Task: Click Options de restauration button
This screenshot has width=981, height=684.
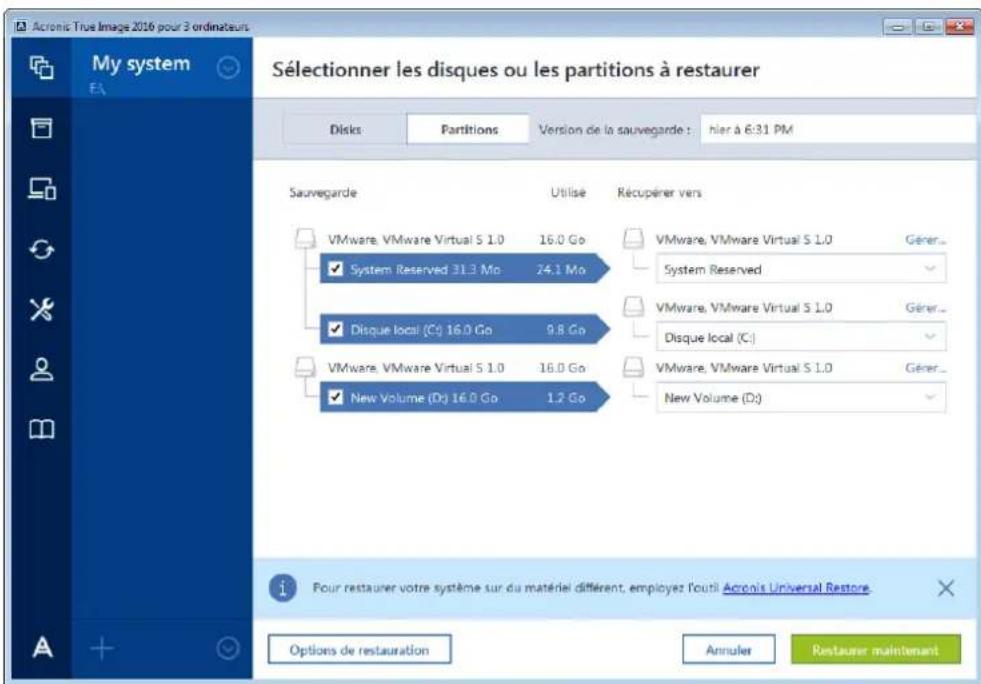Action: coord(359,650)
